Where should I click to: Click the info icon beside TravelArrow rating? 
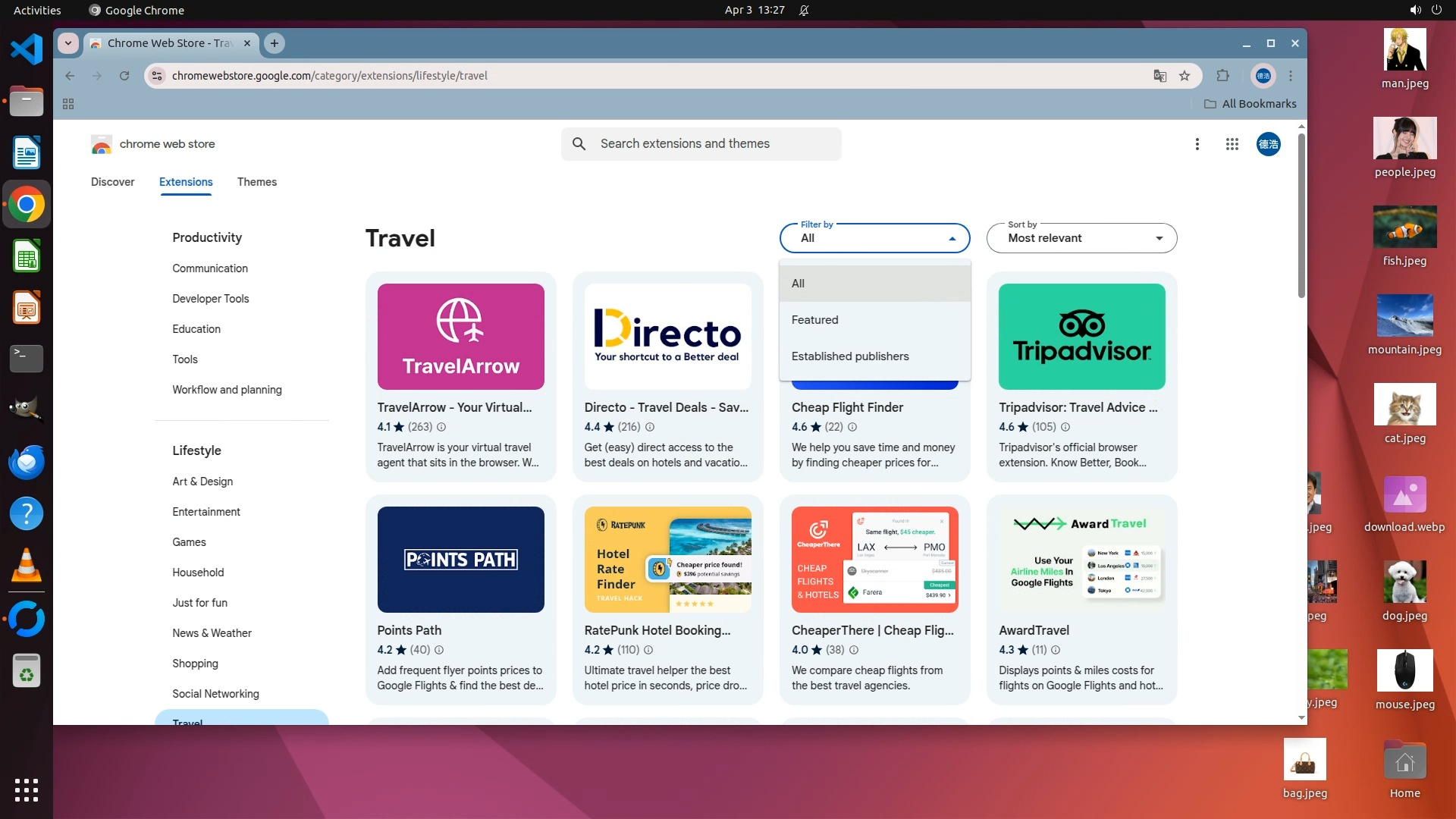click(x=441, y=427)
